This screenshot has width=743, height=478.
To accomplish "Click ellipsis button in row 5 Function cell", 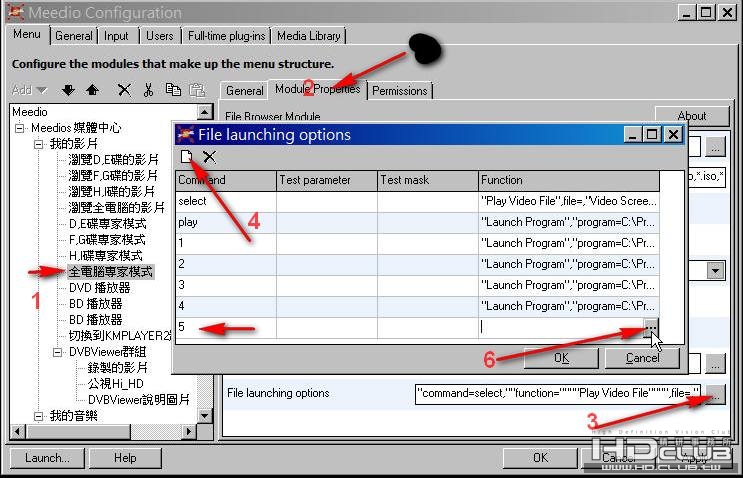I will [x=651, y=327].
